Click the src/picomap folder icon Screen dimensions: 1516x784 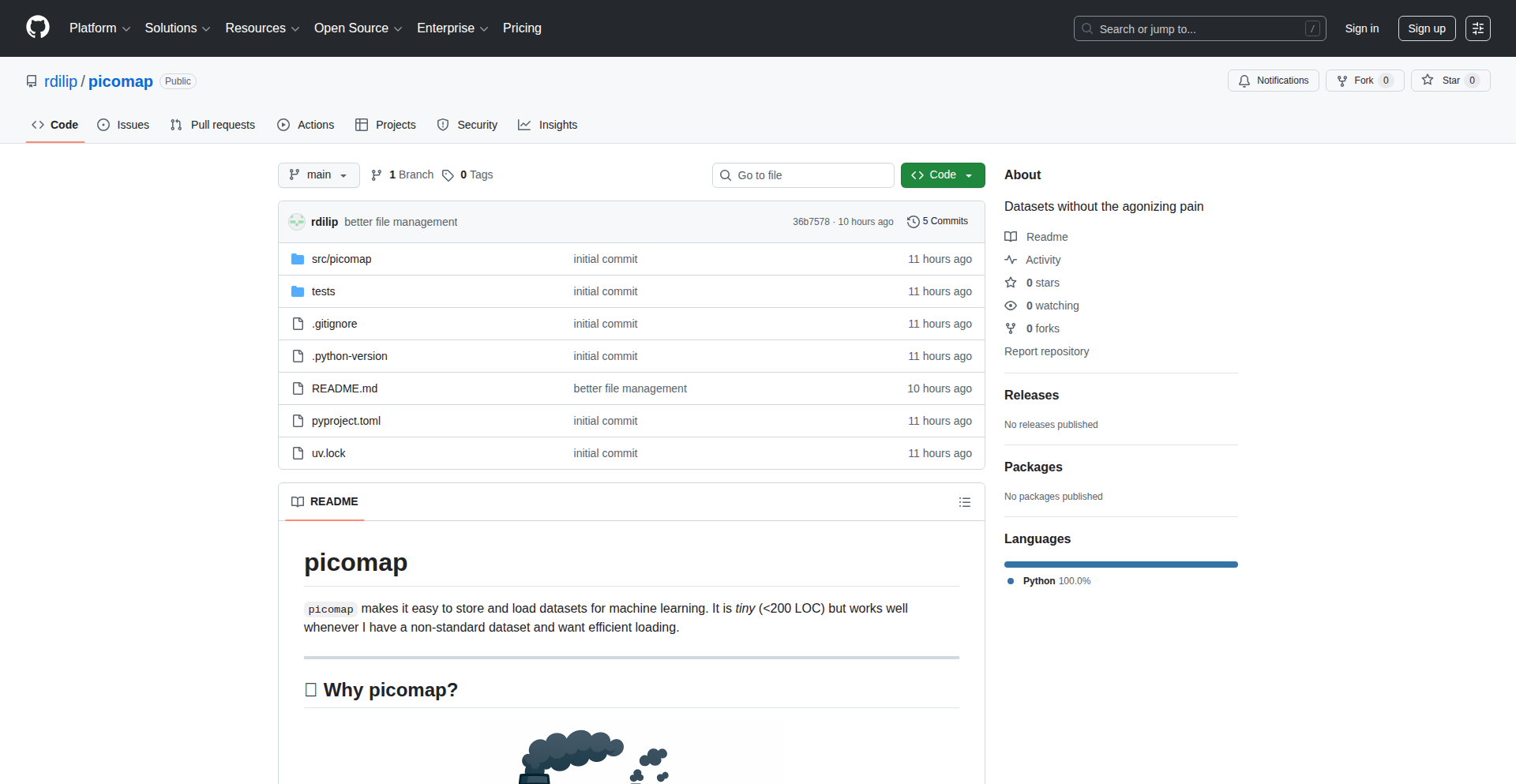[x=298, y=259]
